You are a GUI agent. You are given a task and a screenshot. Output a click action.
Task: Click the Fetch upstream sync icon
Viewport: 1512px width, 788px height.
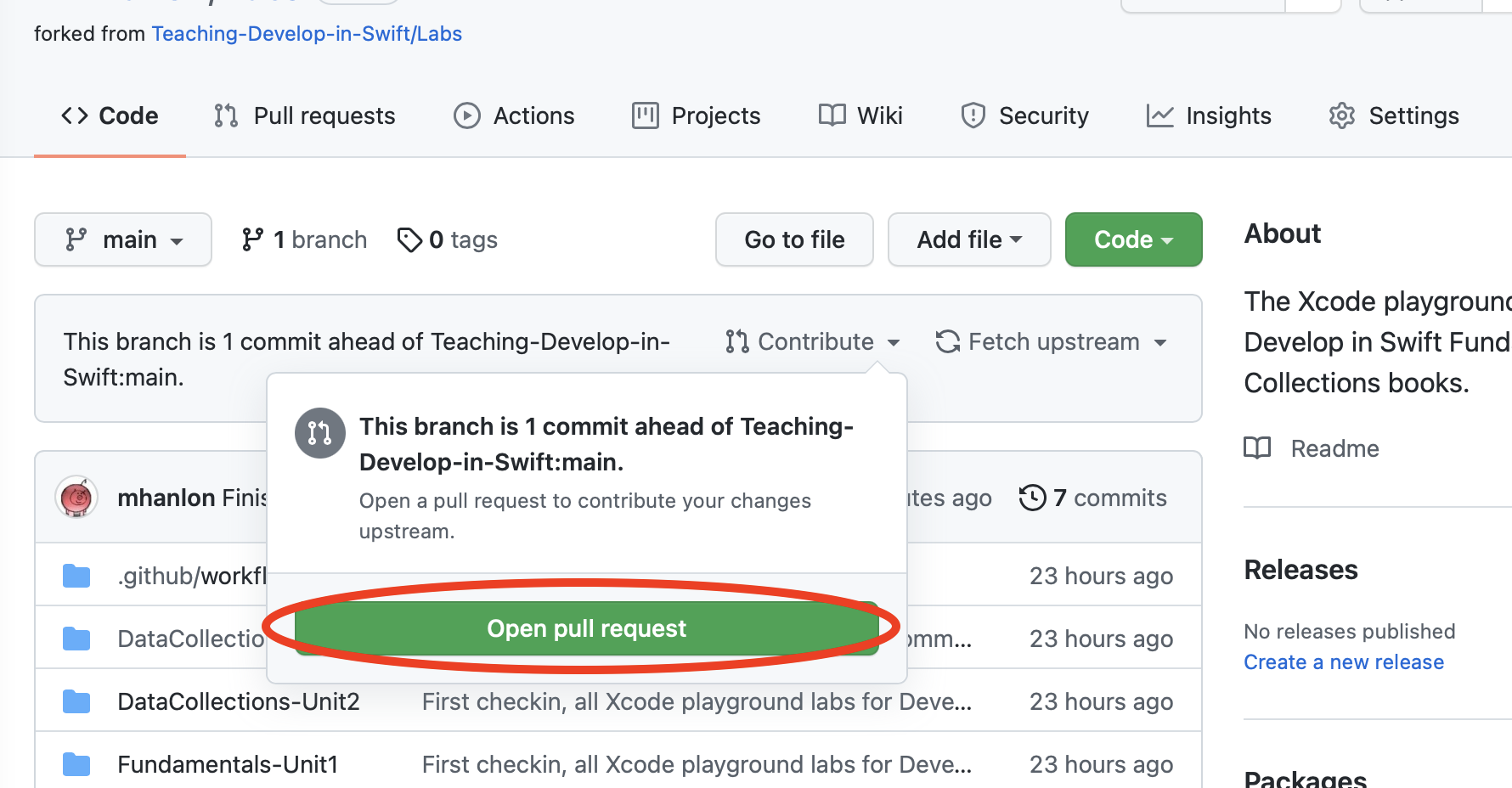point(948,341)
